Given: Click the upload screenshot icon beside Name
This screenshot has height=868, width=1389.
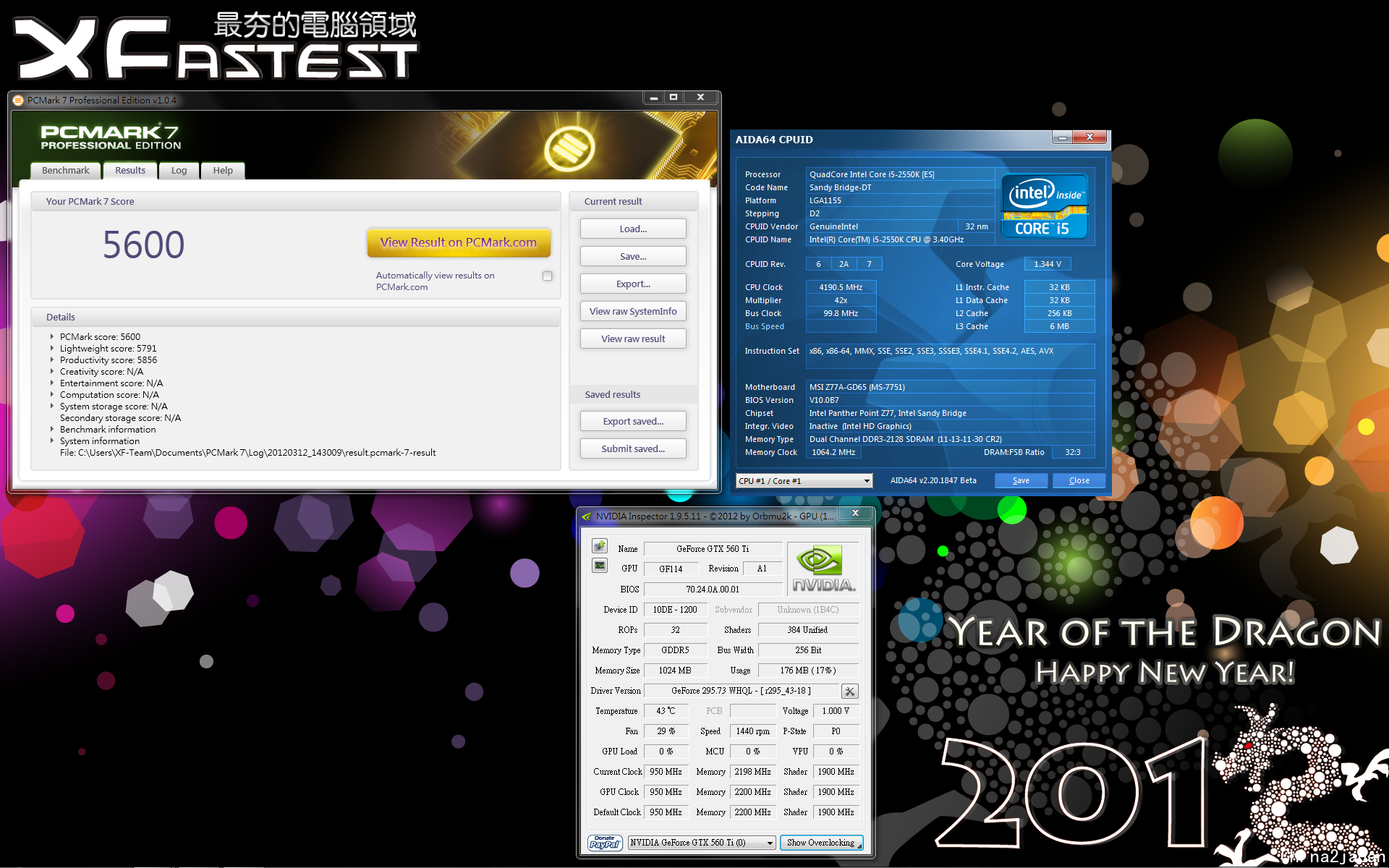Looking at the screenshot, I should click(x=600, y=546).
